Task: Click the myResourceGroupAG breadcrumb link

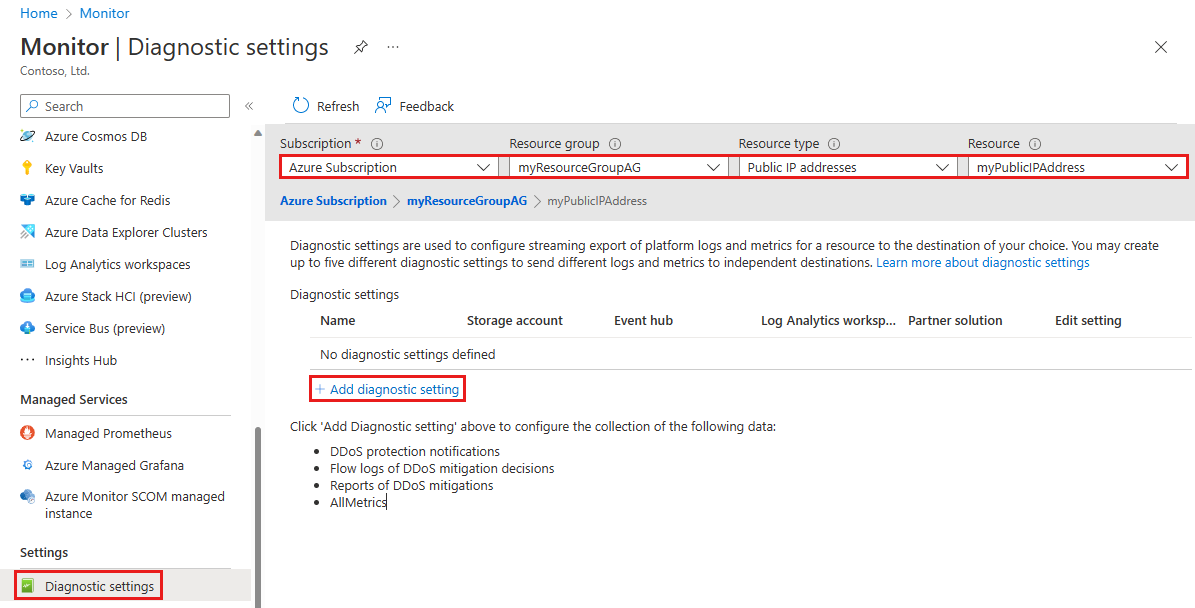Action: (x=466, y=200)
